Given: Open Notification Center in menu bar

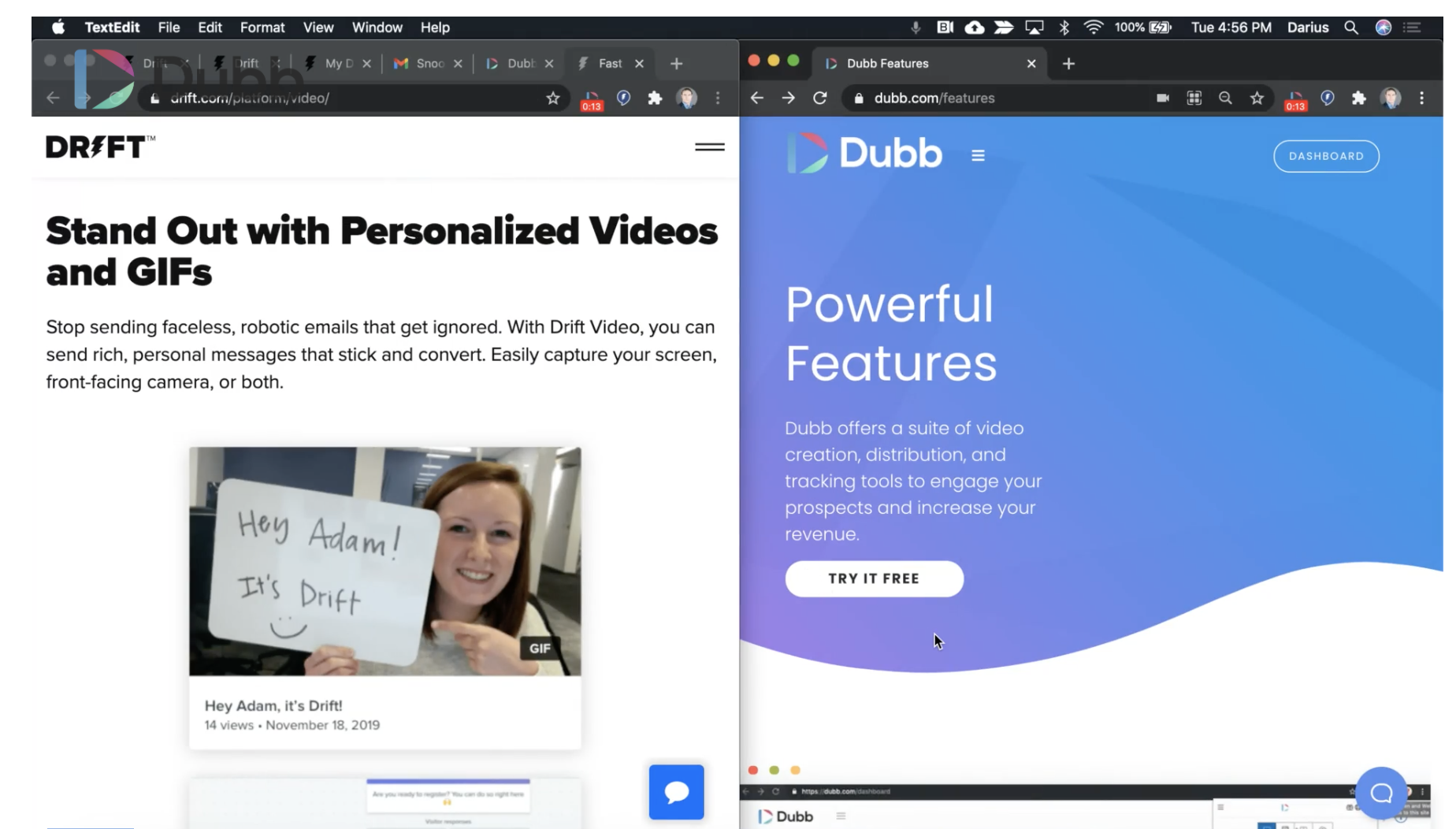Looking at the screenshot, I should [x=1412, y=28].
